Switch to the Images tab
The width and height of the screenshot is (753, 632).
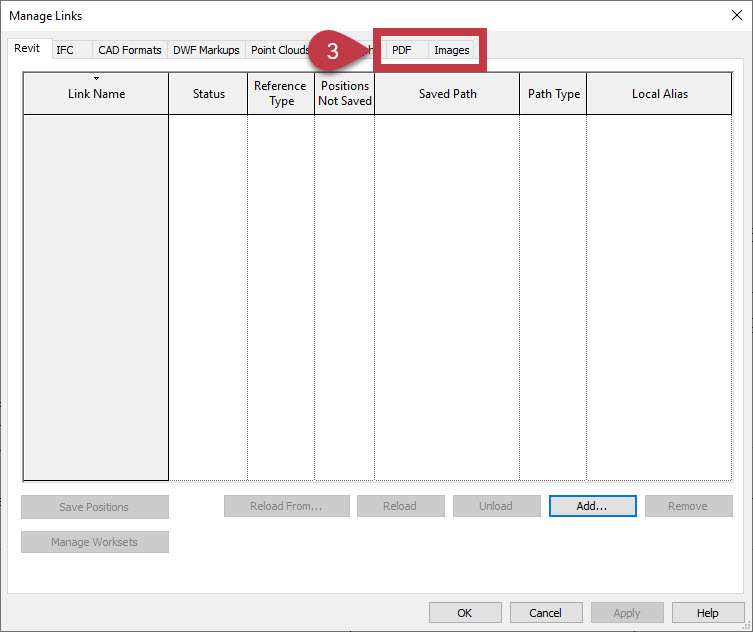coord(451,50)
